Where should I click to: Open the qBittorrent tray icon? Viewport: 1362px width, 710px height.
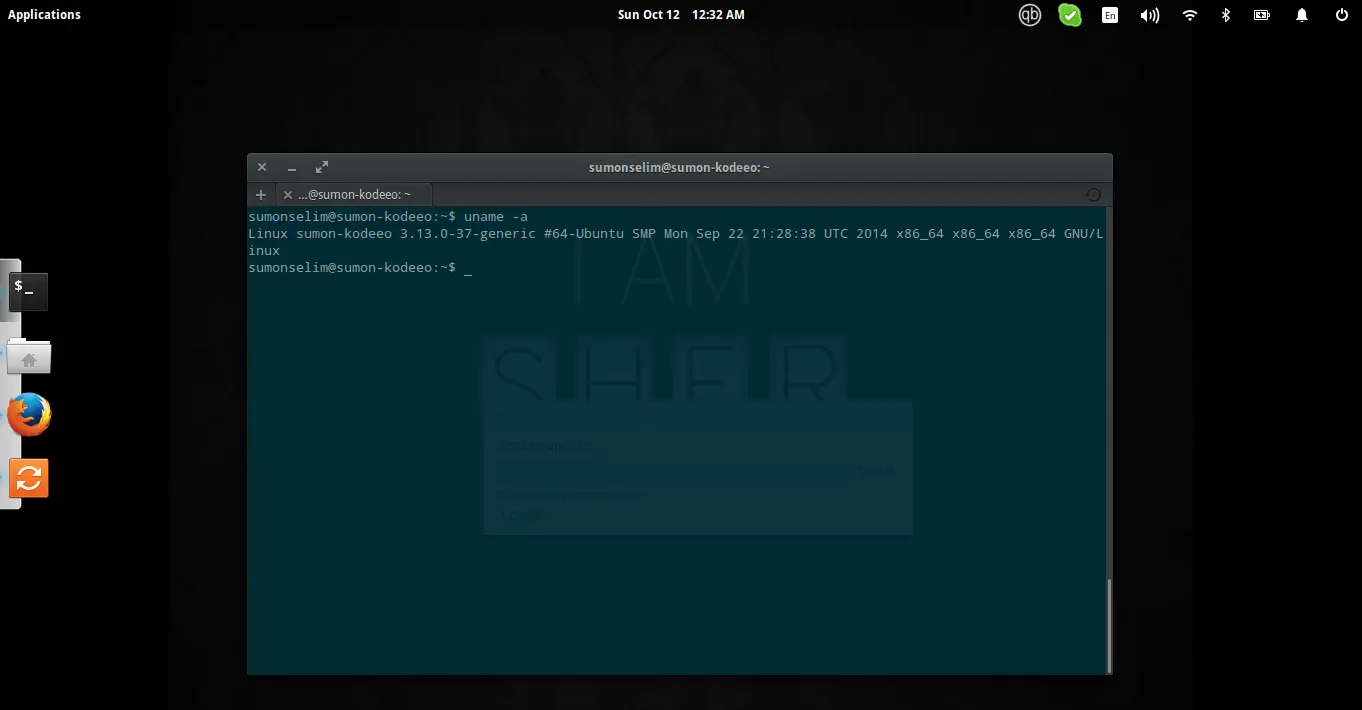click(x=1030, y=15)
